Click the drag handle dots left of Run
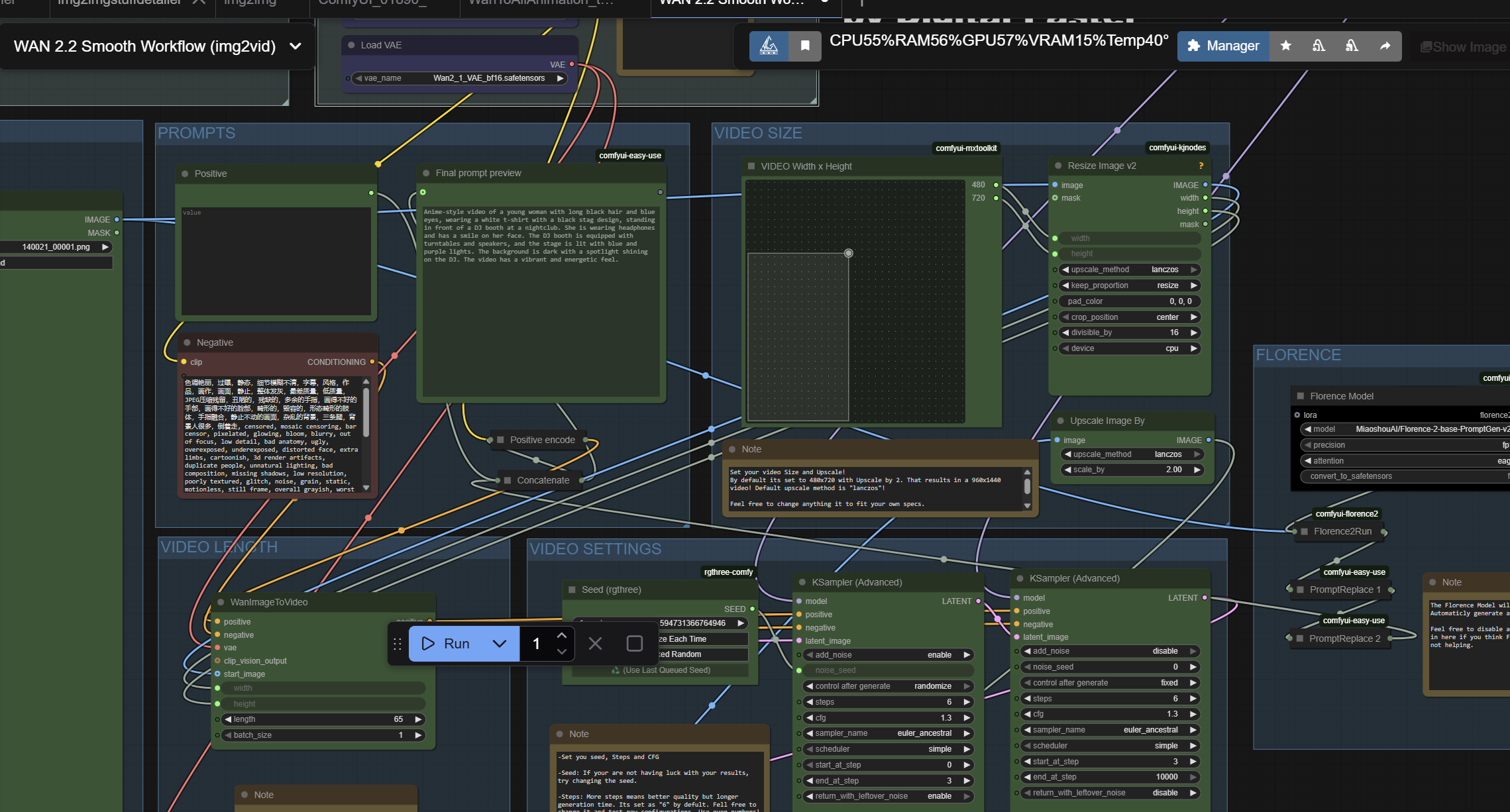The width and height of the screenshot is (1510, 812). [x=398, y=643]
